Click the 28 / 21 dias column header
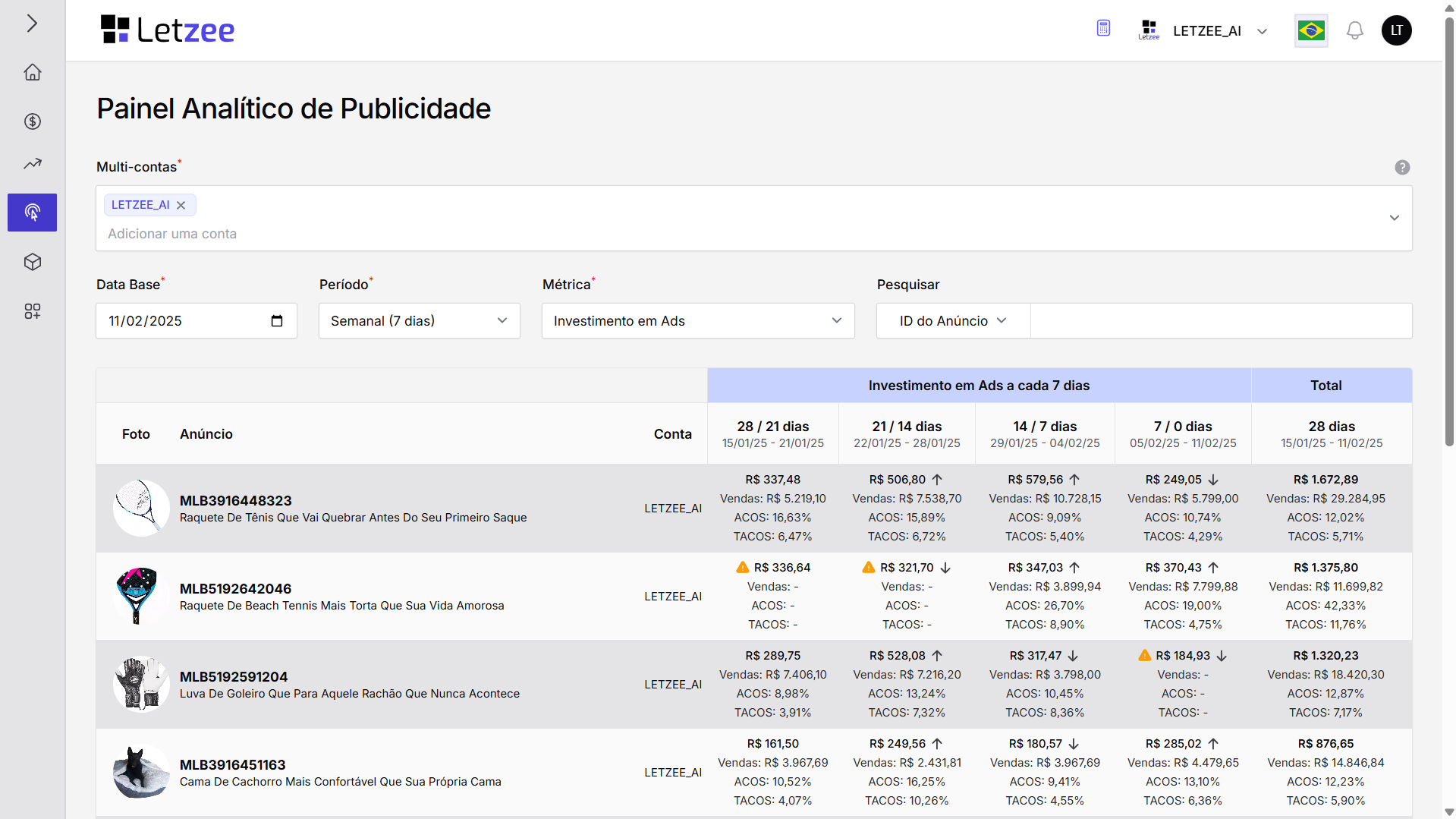The image size is (1456, 819). tap(772, 433)
